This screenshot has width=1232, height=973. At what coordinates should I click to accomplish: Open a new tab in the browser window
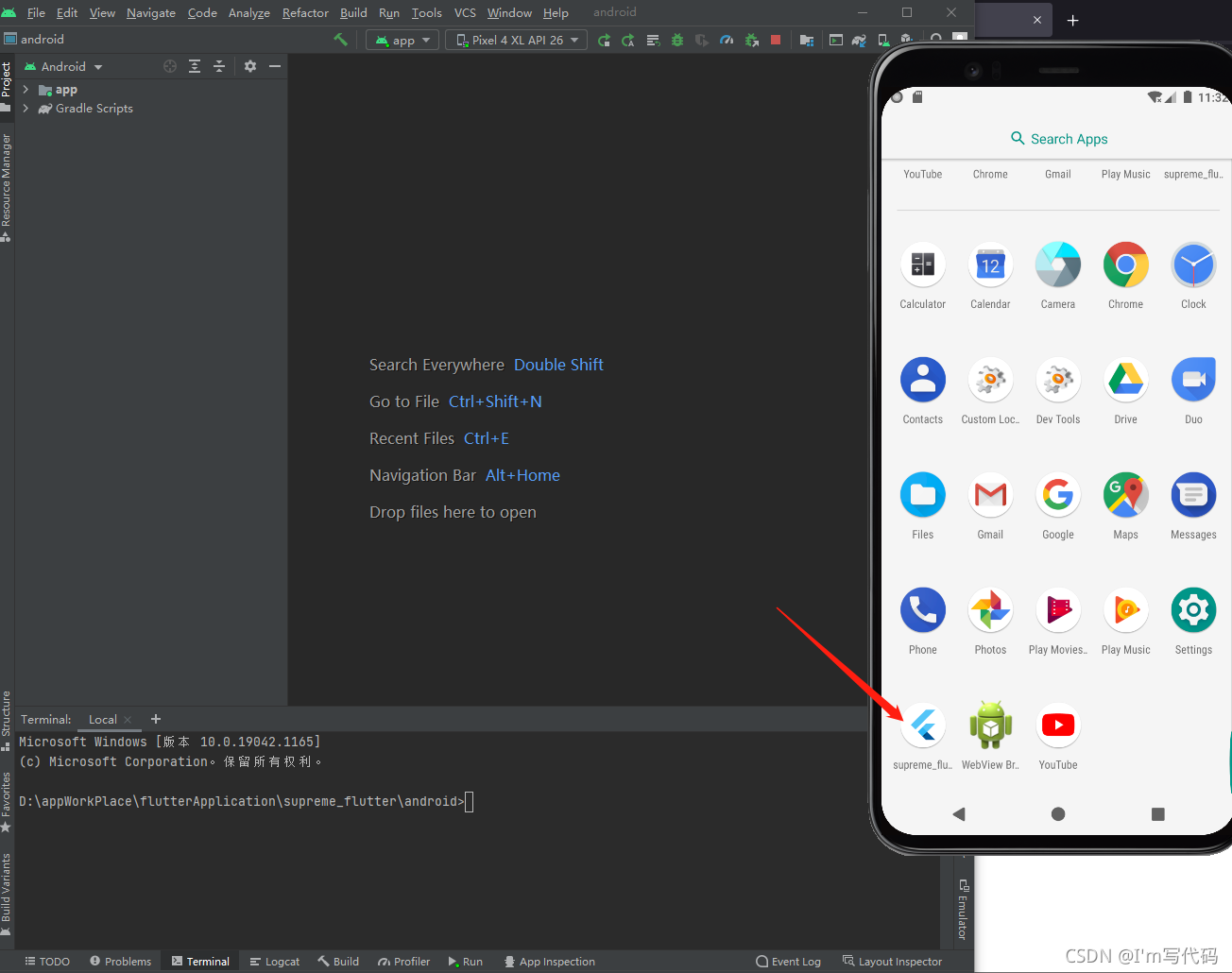pyautogui.click(x=1072, y=20)
